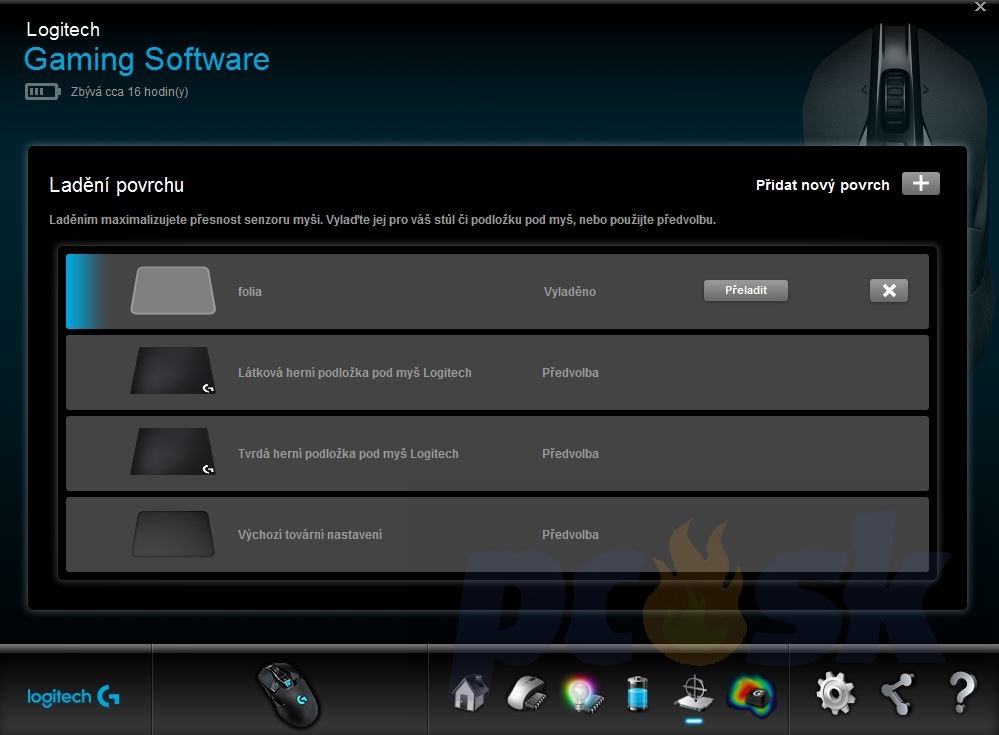Open the input analysis heatmap icon
Image resolution: width=999 pixels, height=735 pixels.
point(752,696)
